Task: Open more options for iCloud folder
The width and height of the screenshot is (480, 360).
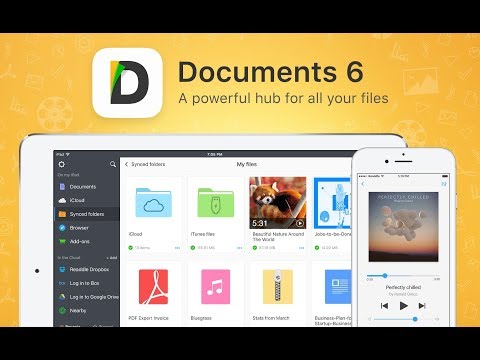Action: coord(177,248)
